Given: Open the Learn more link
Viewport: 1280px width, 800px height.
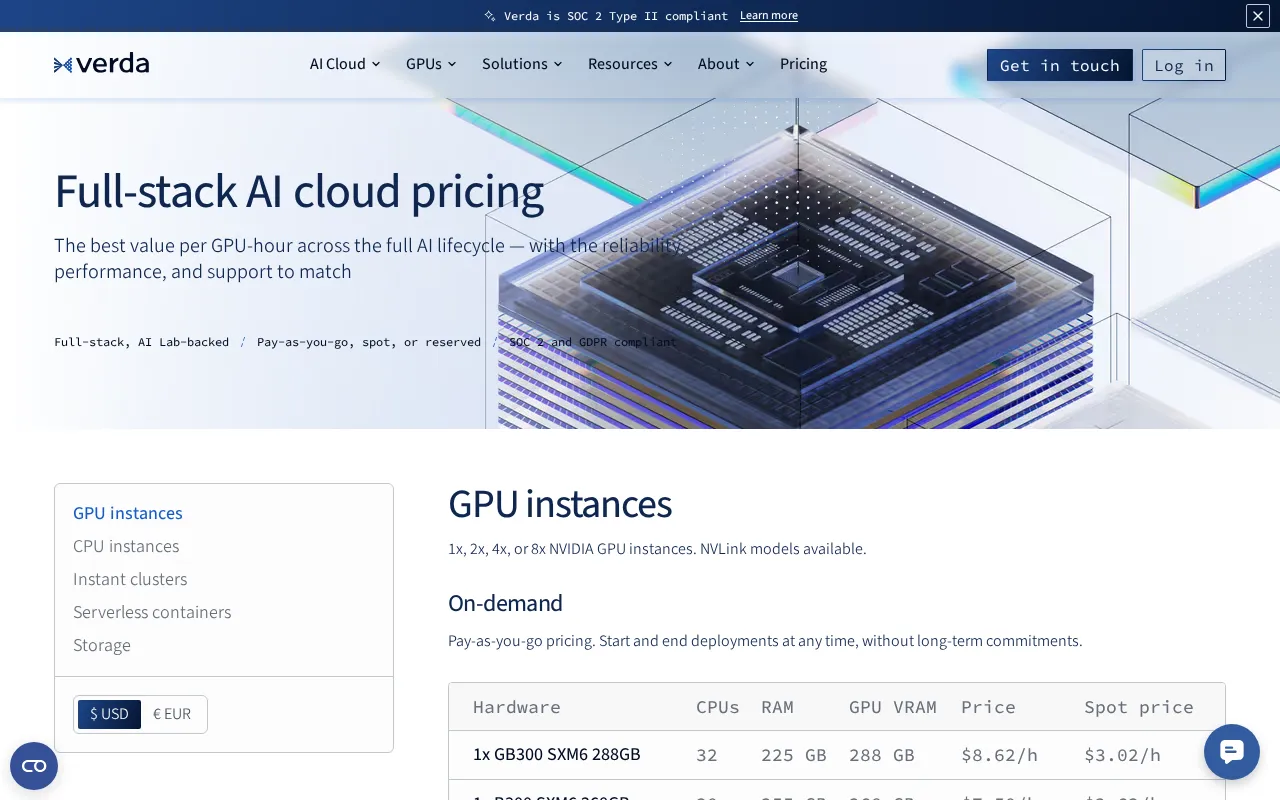Looking at the screenshot, I should point(769,16).
